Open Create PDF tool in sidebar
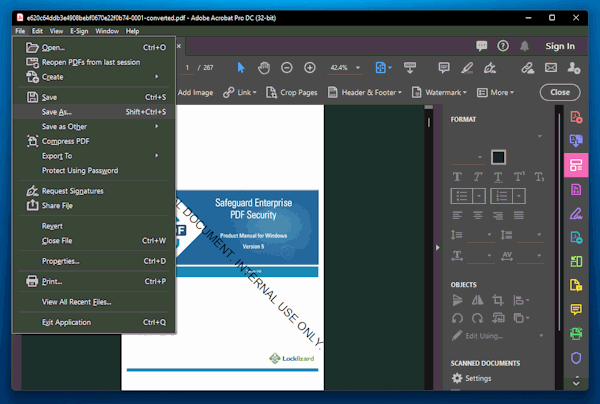Screen dimensions: 600x404 576,117
